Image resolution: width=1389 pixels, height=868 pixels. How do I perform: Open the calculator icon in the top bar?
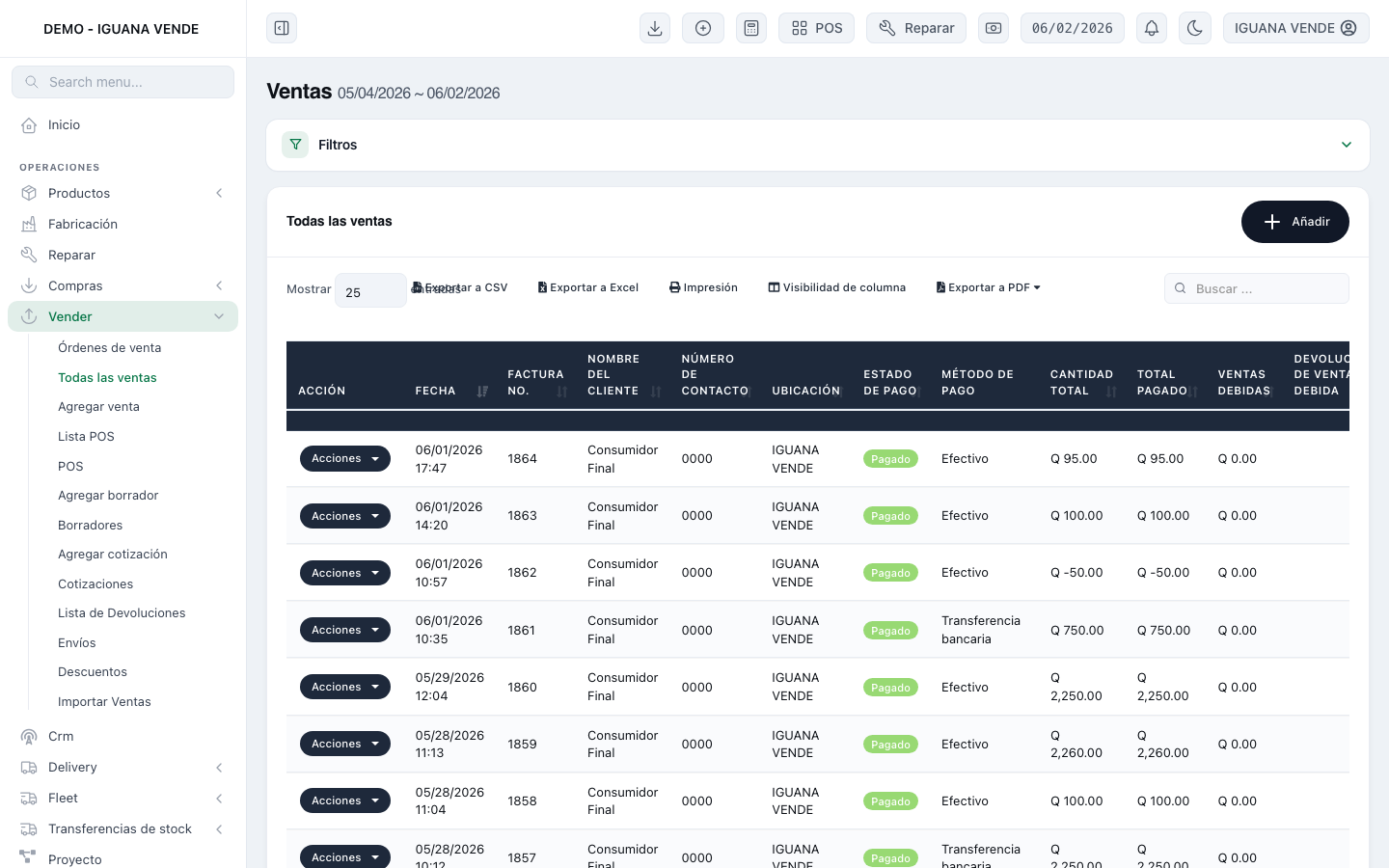pos(751,28)
